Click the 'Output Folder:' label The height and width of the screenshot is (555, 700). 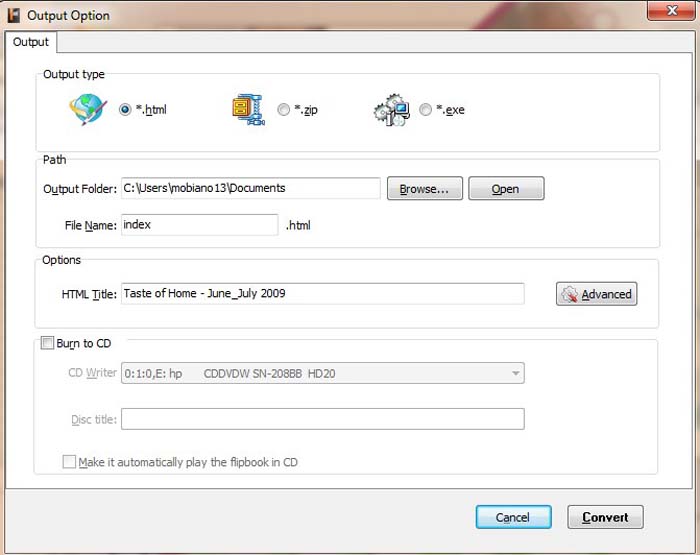click(x=80, y=189)
